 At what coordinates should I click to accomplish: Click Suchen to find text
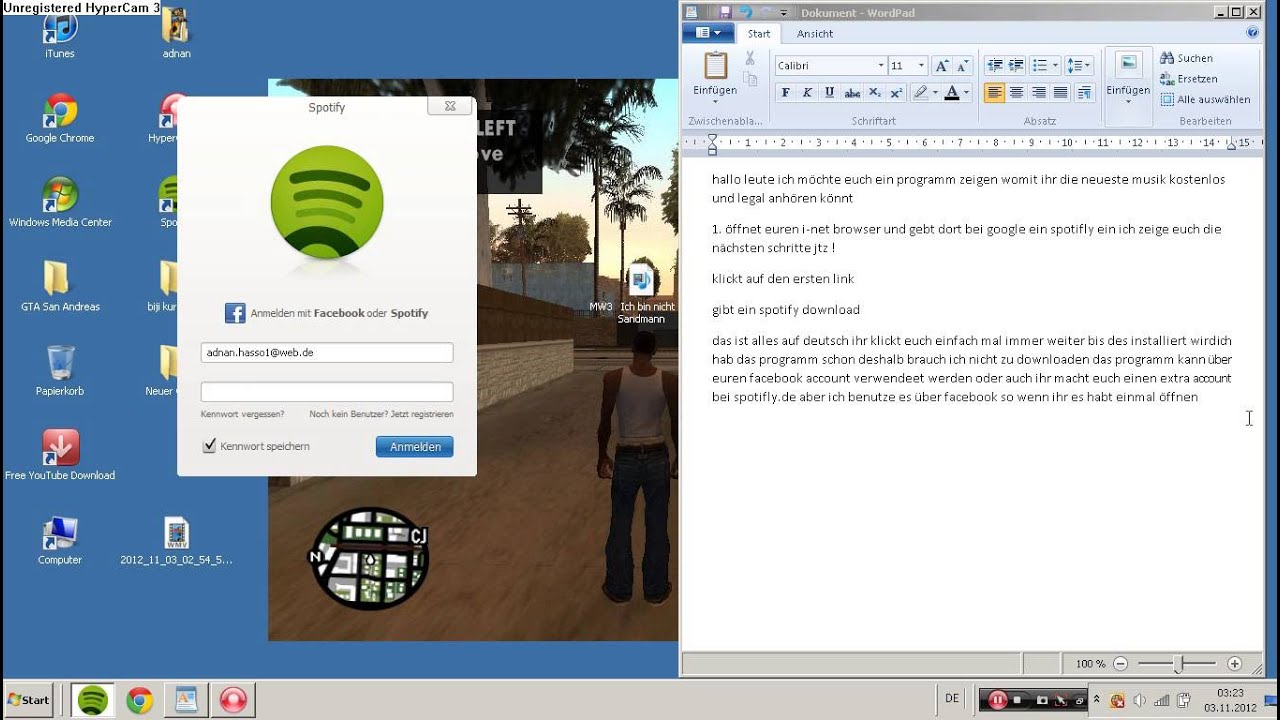pyautogui.click(x=1186, y=58)
